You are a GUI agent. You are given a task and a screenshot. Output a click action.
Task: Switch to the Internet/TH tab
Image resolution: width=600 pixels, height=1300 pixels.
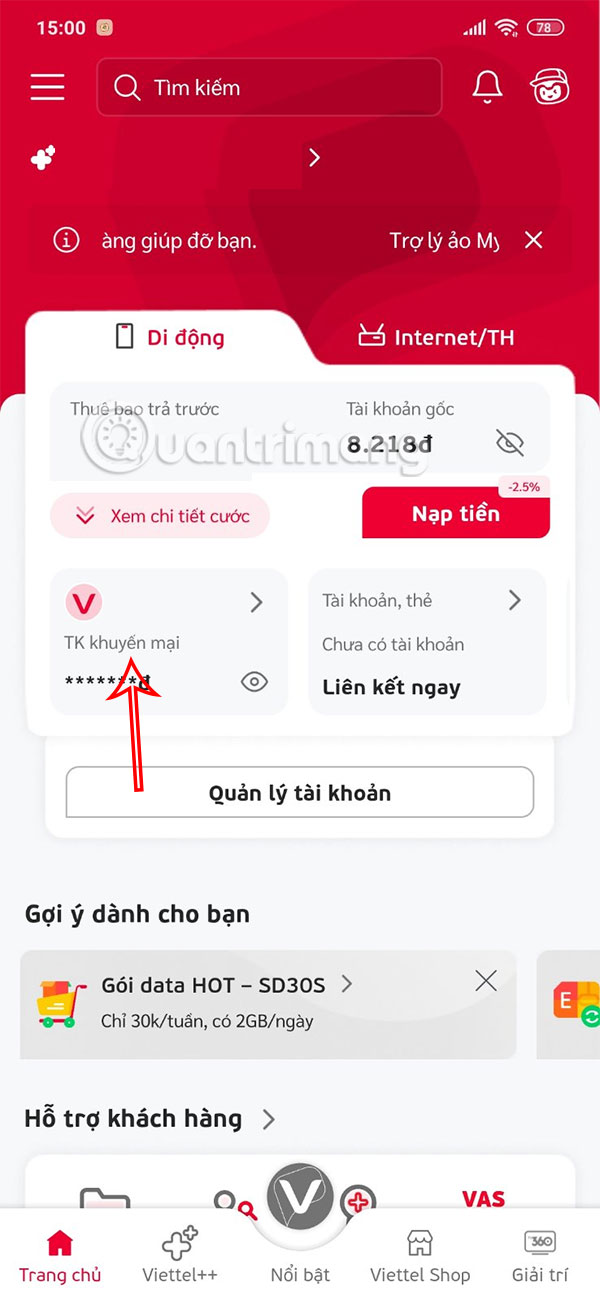point(436,337)
